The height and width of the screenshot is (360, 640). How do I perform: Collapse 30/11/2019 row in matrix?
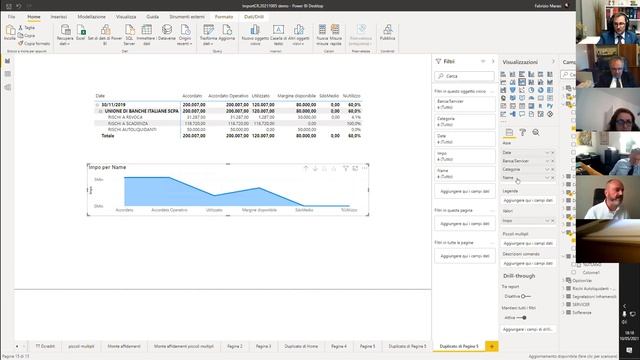97,105
